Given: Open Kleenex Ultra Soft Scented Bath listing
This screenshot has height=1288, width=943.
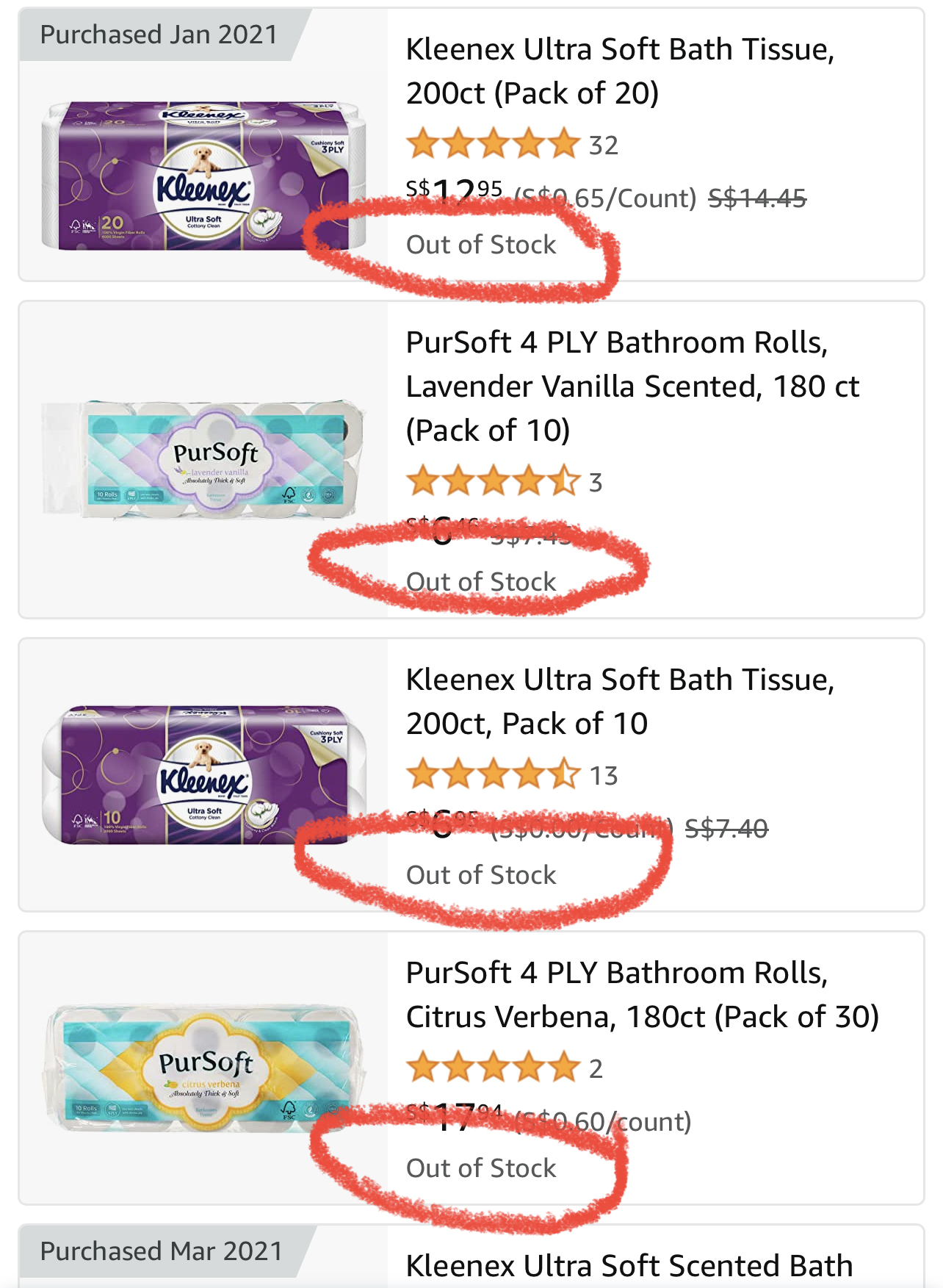Looking at the screenshot, I should 629,1266.
